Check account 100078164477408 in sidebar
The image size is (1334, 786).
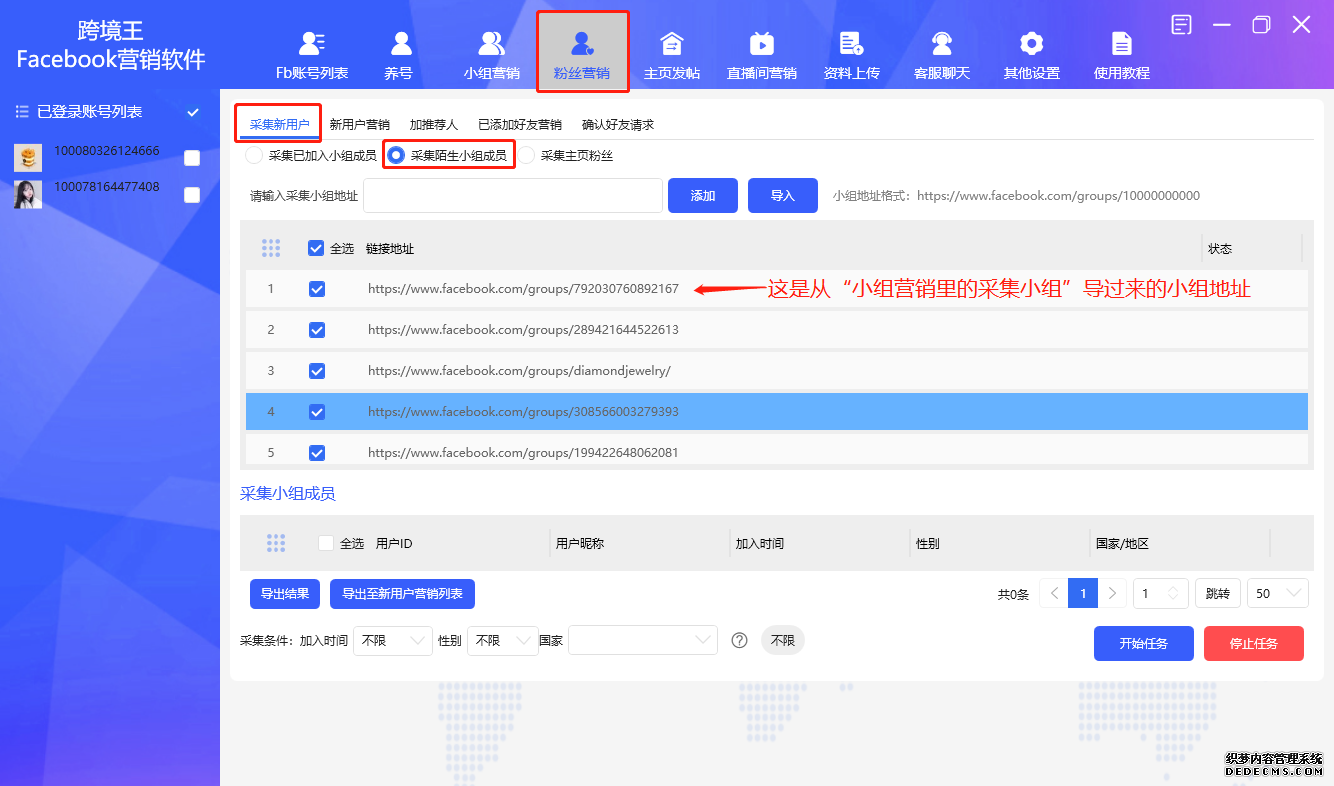pos(191,195)
